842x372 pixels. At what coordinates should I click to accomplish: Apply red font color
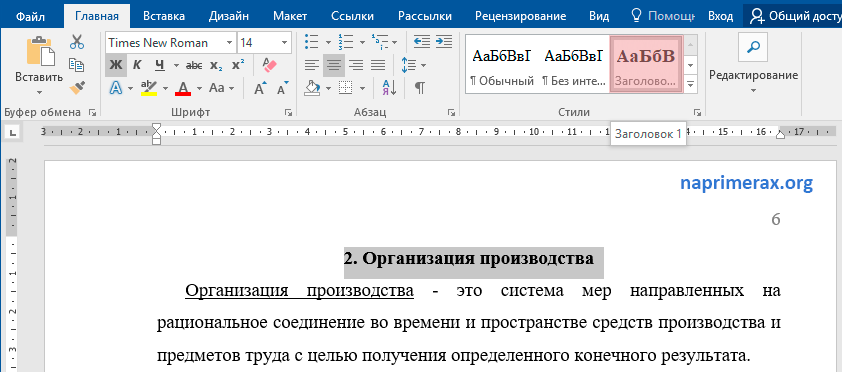pos(183,88)
